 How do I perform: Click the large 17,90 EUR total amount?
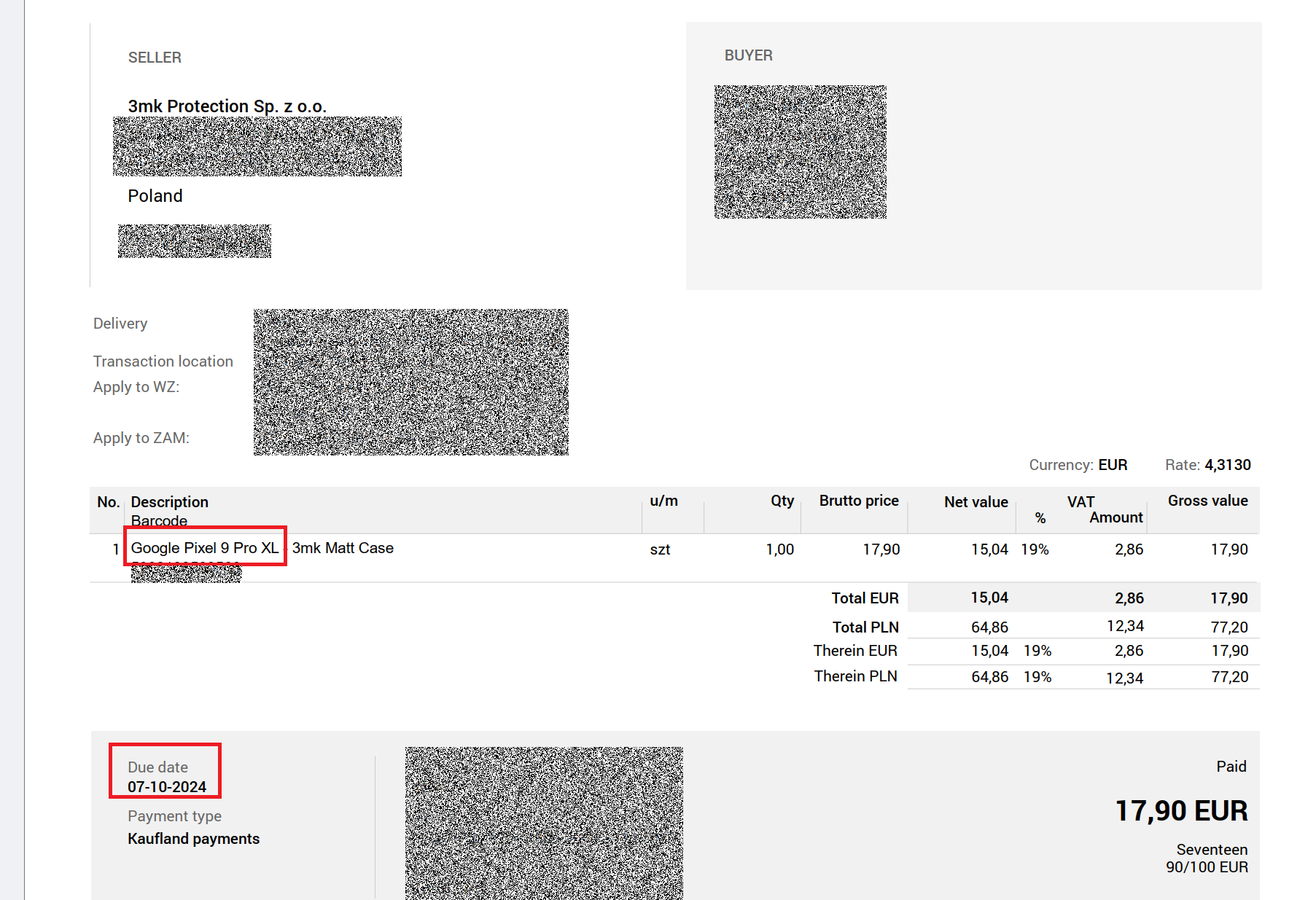coord(1181,811)
